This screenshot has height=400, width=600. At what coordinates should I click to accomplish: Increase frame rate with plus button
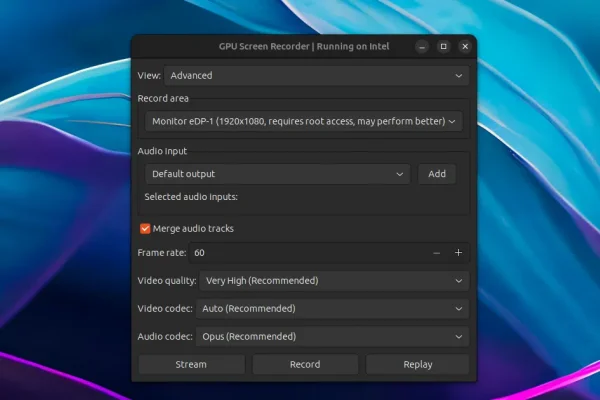pos(458,253)
